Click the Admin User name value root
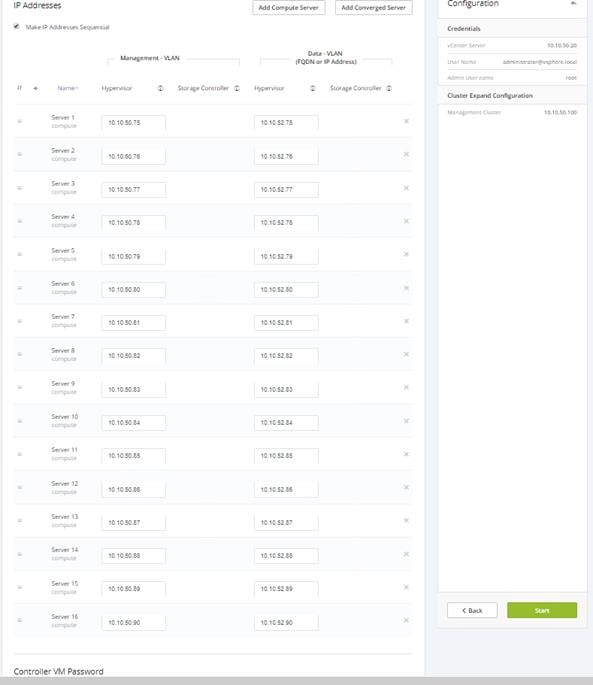 (x=571, y=78)
